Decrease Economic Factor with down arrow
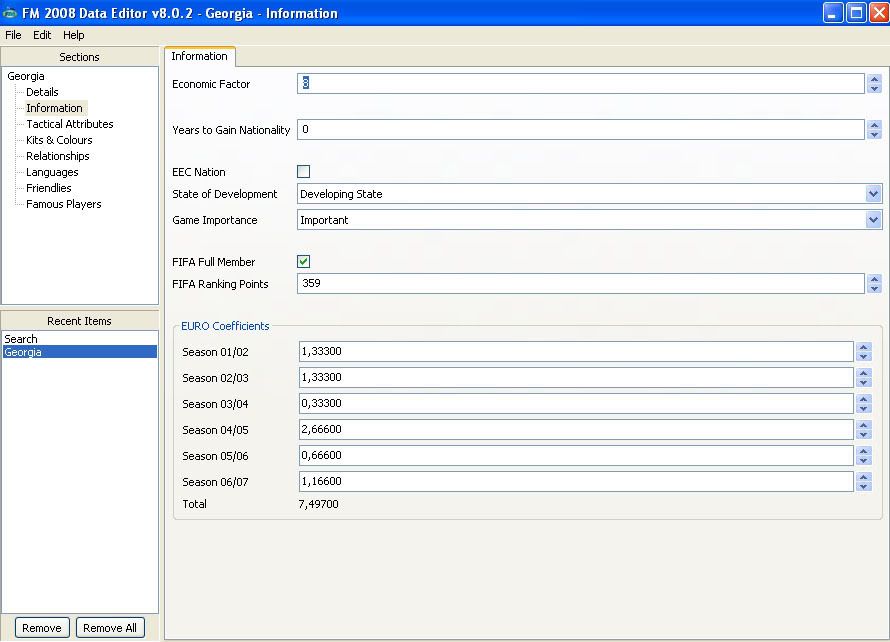The width and height of the screenshot is (890, 642). [x=874, y=89]
